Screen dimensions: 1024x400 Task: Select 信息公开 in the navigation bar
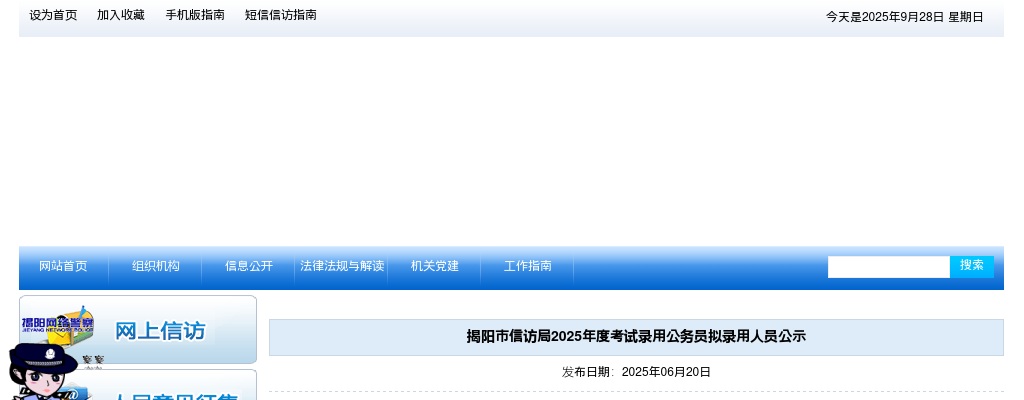click(249, 266)
